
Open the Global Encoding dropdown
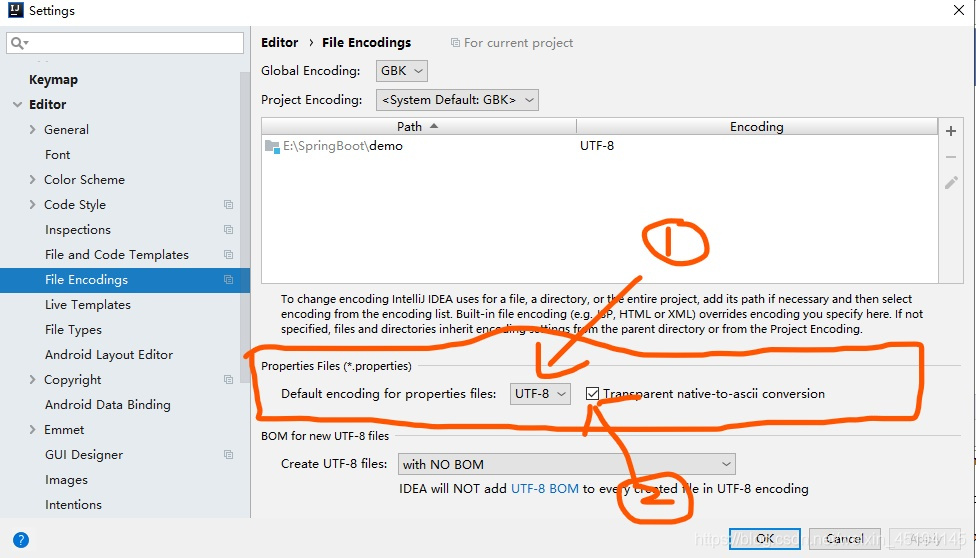click(401, 71)
